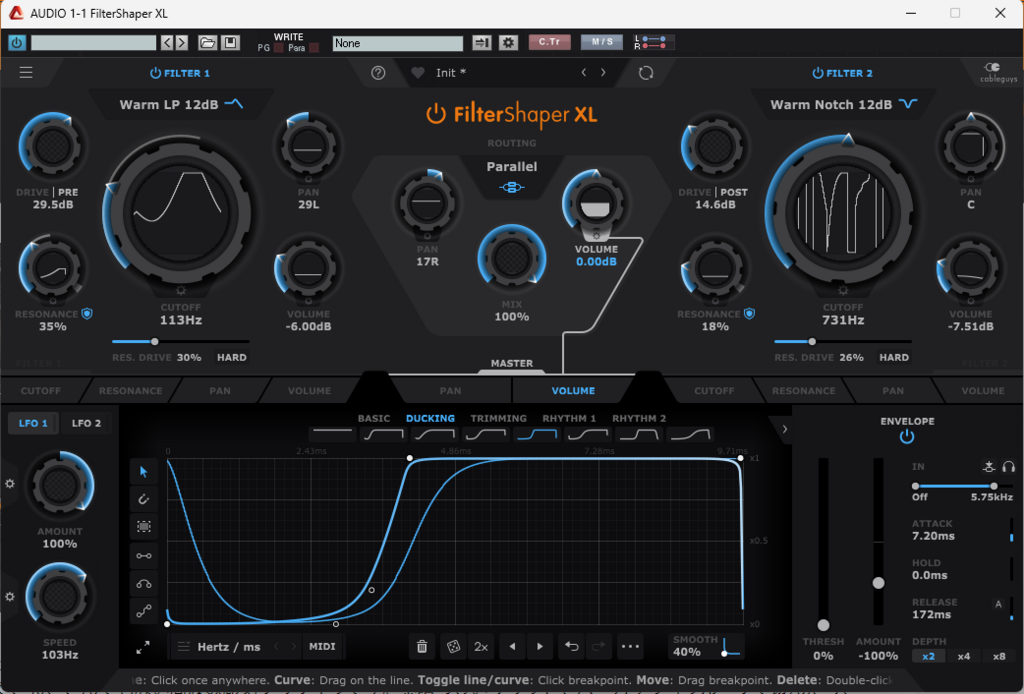This screenshot has width=1024, height=694.
Task: Select the BASIC waveform category
Action: tap(374, 418)
